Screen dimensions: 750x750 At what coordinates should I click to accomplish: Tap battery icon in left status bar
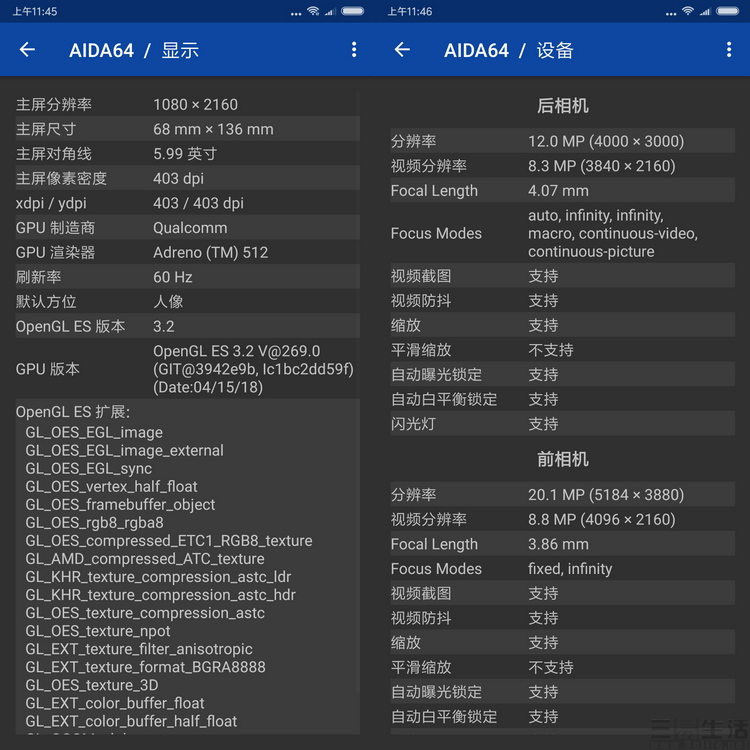(x=353, y=11)
